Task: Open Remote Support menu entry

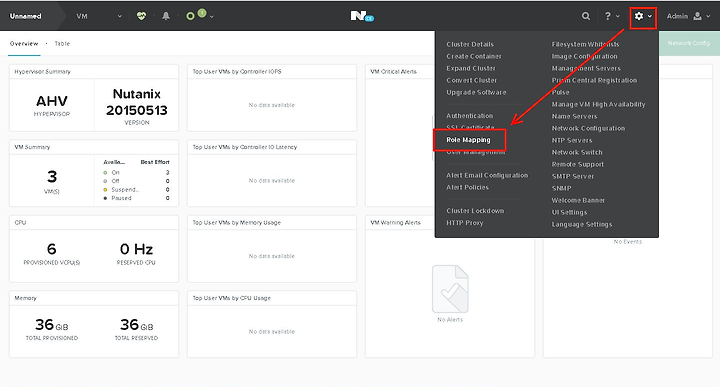Action: point(578,164)
